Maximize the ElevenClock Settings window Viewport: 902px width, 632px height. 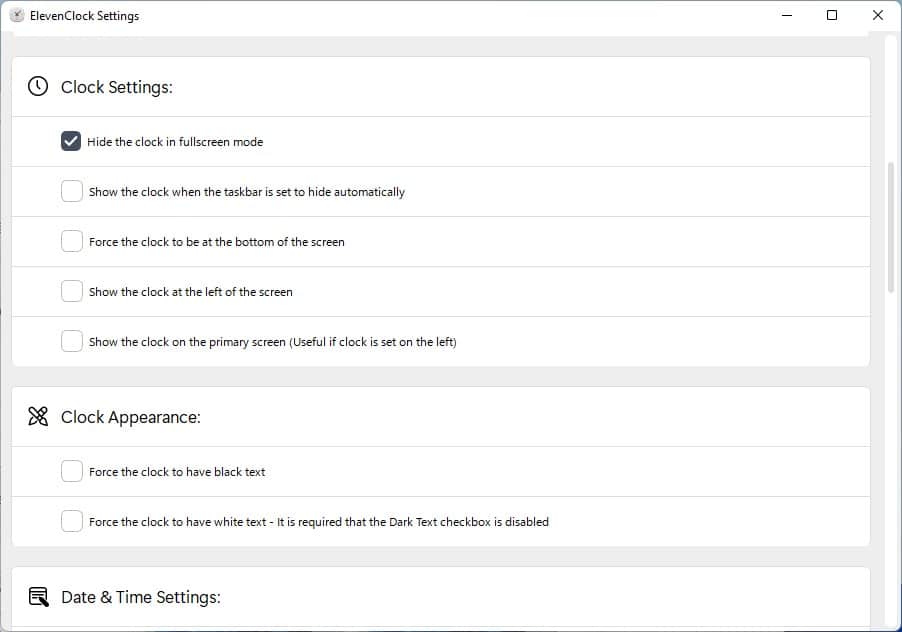(832, 16)
